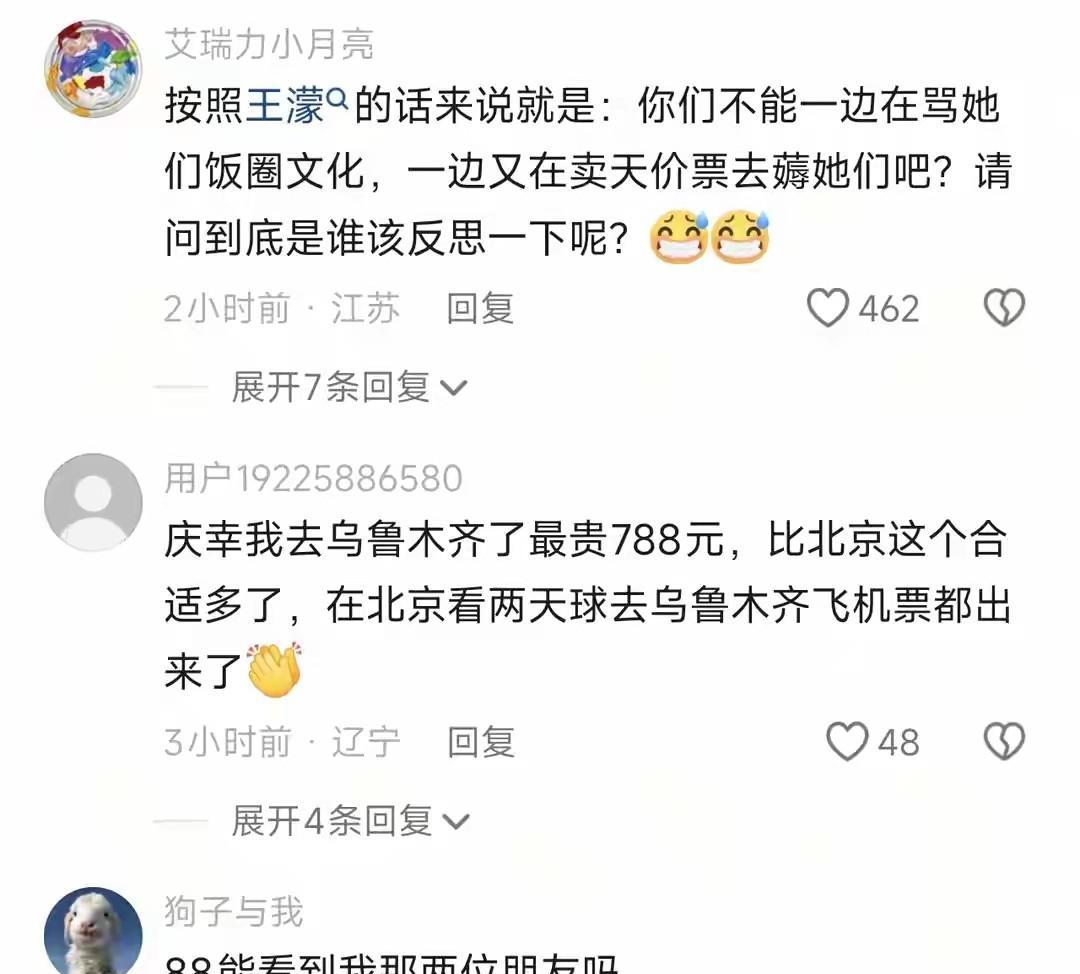Click the chevron after 展开7条回复
Image resolution: width=1080 pixels, height=974 pixels.
tap(454, 389)
